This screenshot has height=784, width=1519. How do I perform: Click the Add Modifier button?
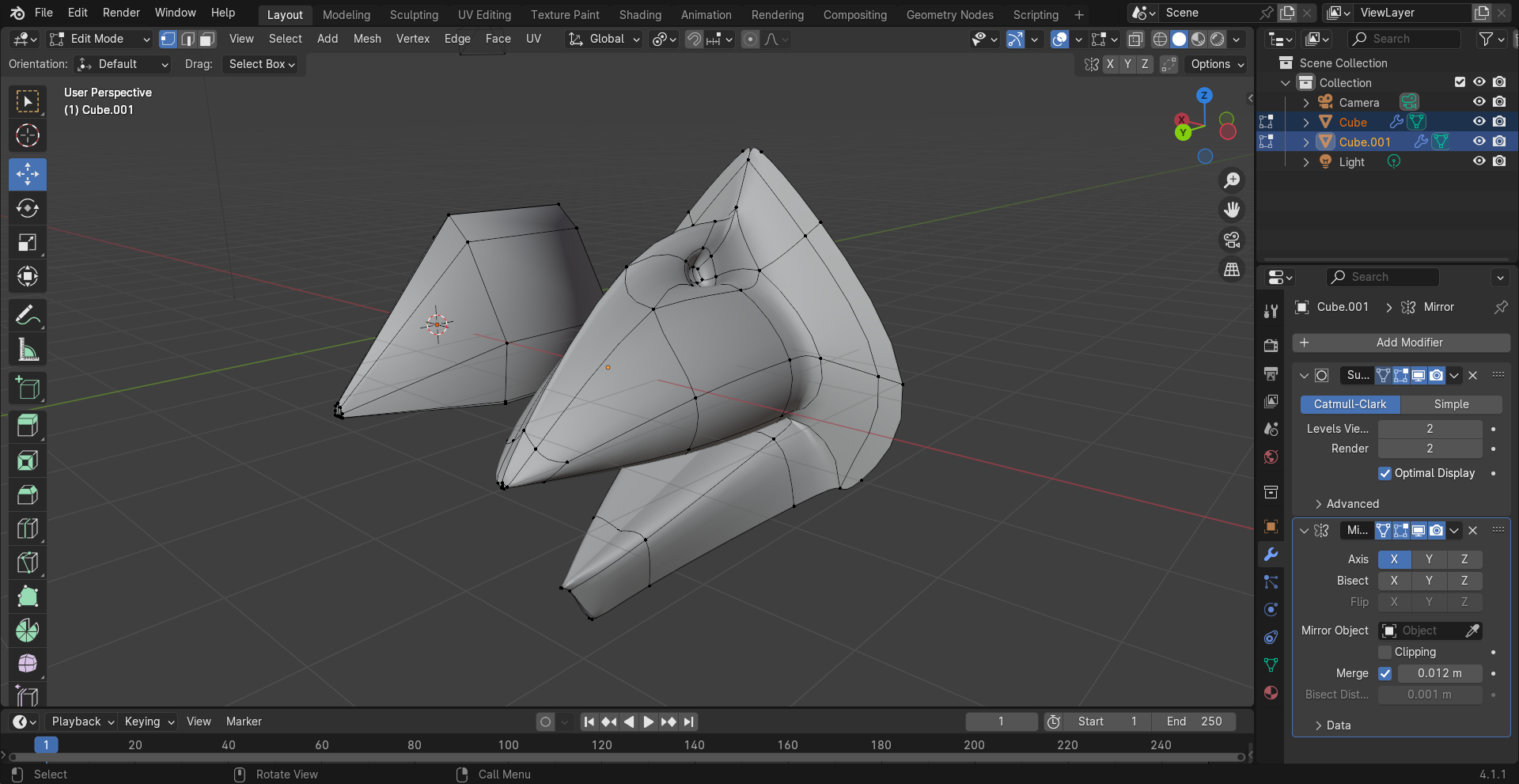click(x=1401, y=343)
